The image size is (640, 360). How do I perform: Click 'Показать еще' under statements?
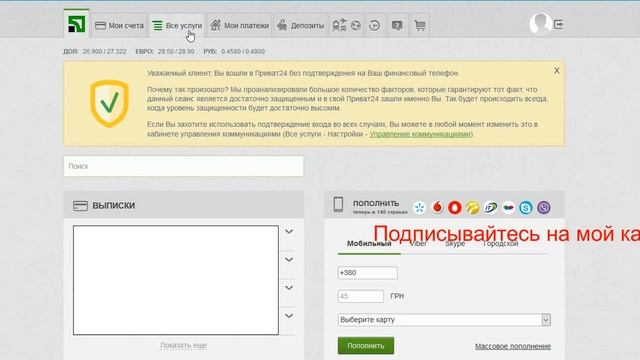coord(184,345)
